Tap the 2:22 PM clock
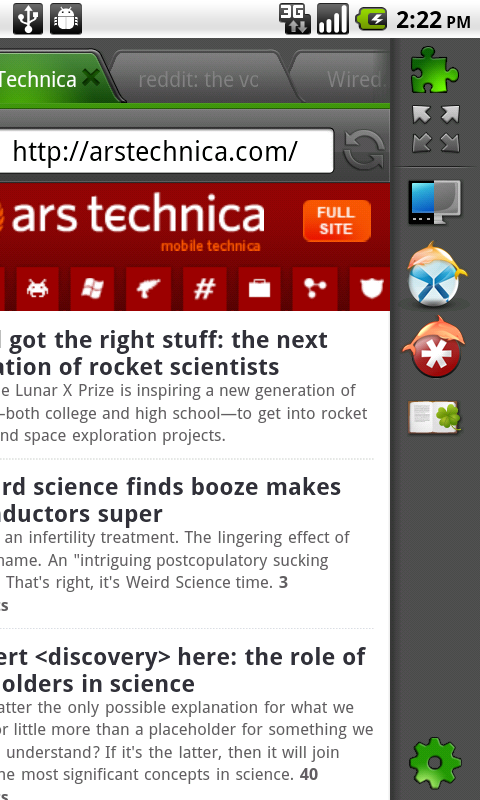480x800 pixels. pos(433,20)
